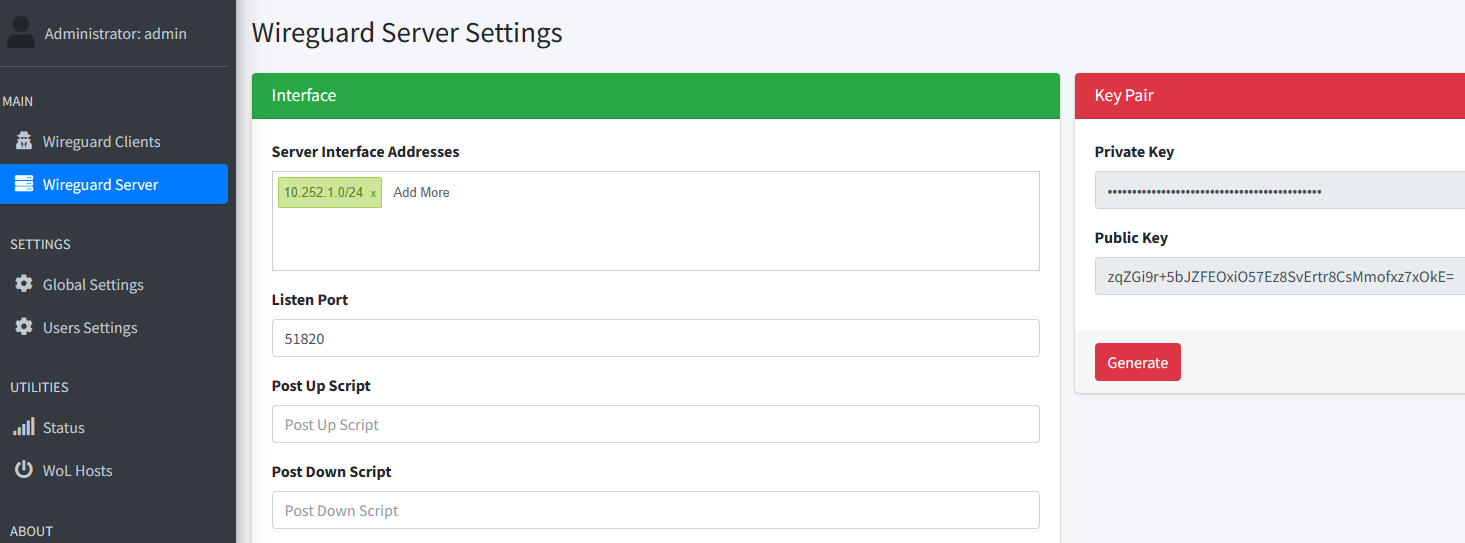Click the Users Settings gear icon
Screen dimensions: 1465x543
point(23,328)
